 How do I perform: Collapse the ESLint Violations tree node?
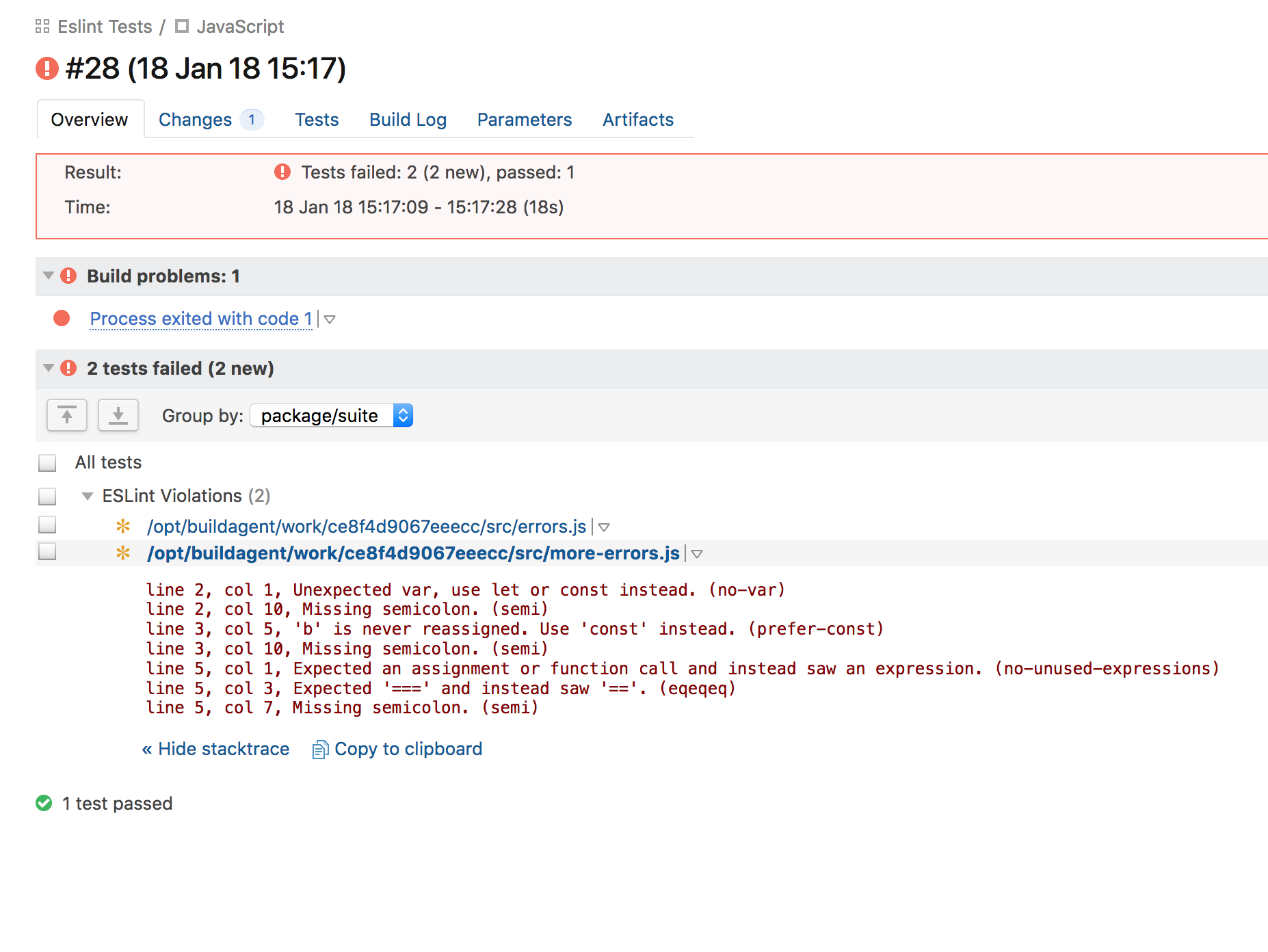88,496
